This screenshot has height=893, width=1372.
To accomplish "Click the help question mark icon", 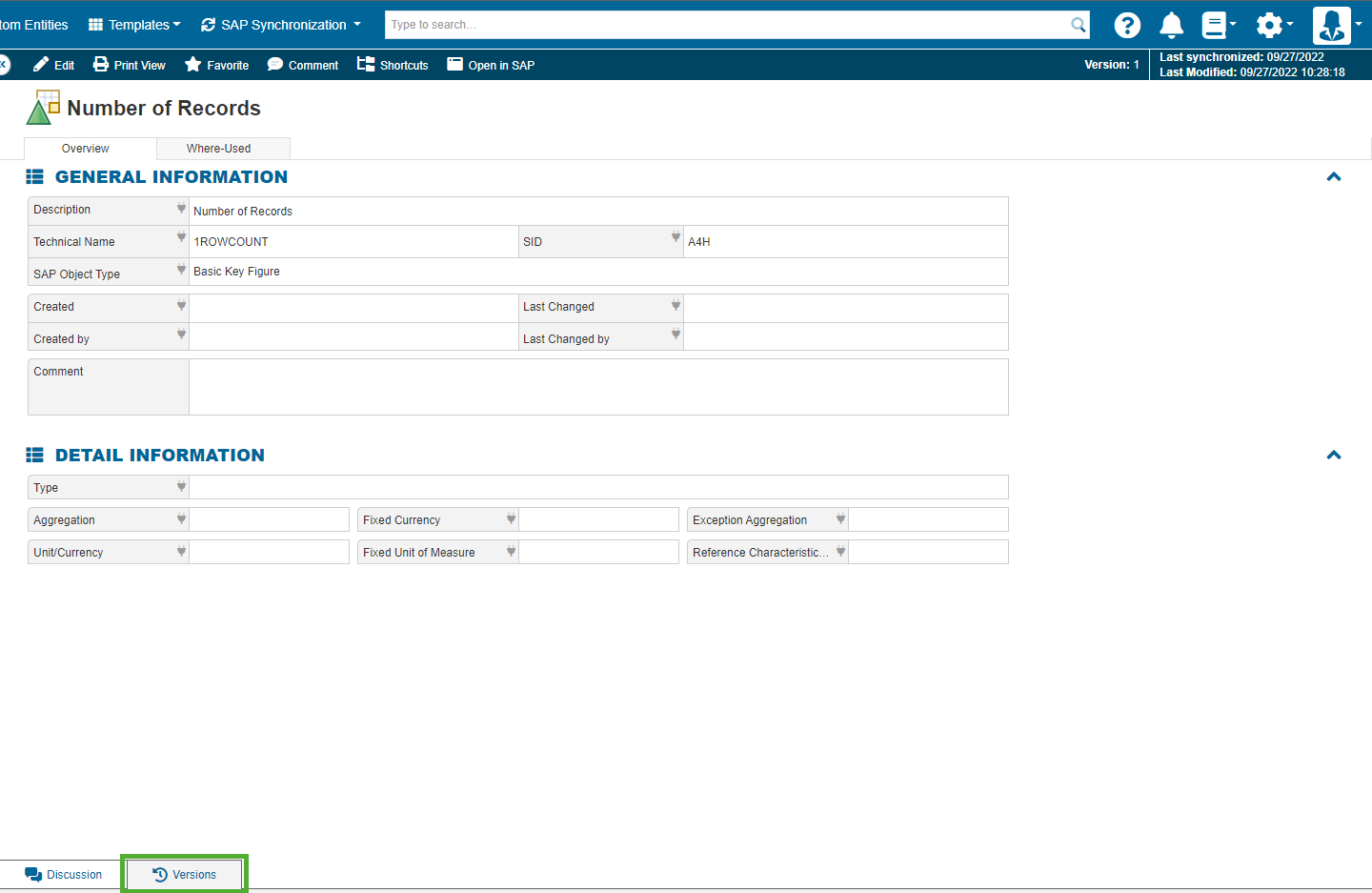I will 1127,26.
